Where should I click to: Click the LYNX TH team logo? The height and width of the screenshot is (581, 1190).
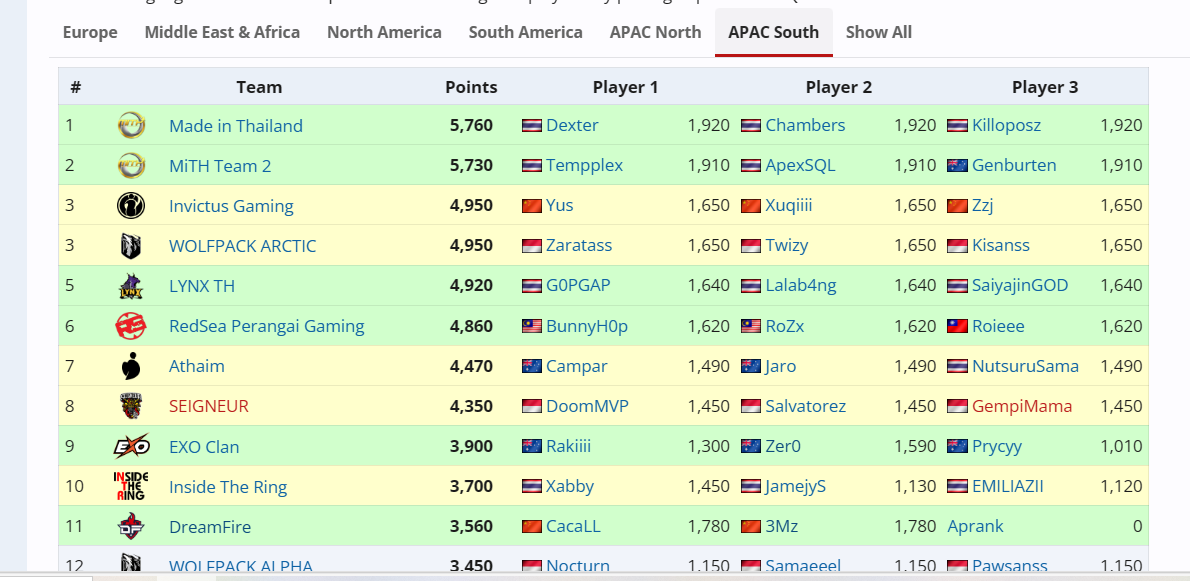[131, 286]
